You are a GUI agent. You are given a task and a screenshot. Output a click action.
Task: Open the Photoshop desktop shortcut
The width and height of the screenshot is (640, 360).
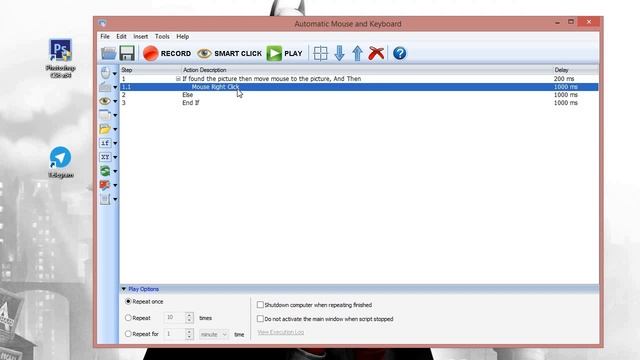60,58
